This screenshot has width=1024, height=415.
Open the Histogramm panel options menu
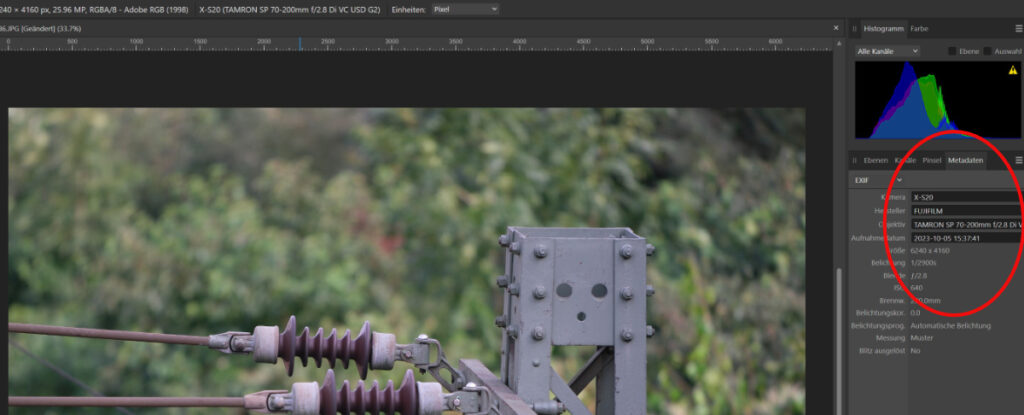[x=1019, y=29]
